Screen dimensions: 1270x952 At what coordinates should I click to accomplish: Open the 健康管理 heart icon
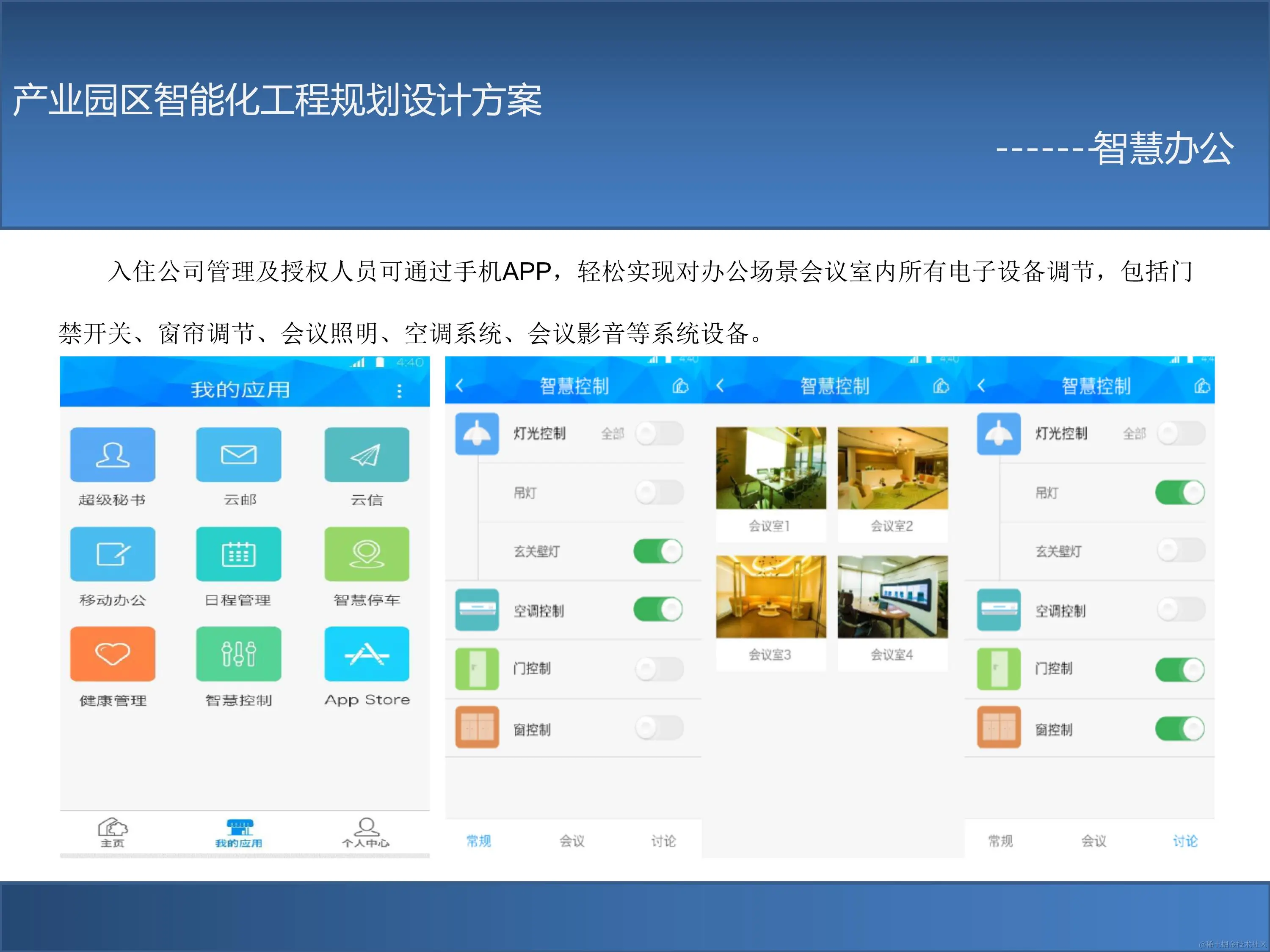[113, 654]
